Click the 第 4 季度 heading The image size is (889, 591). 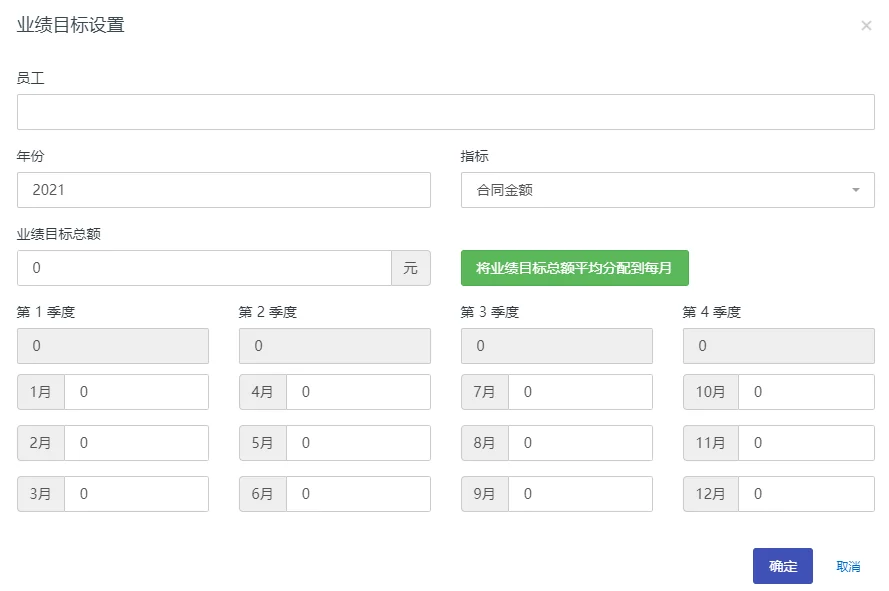pos(712,312)
